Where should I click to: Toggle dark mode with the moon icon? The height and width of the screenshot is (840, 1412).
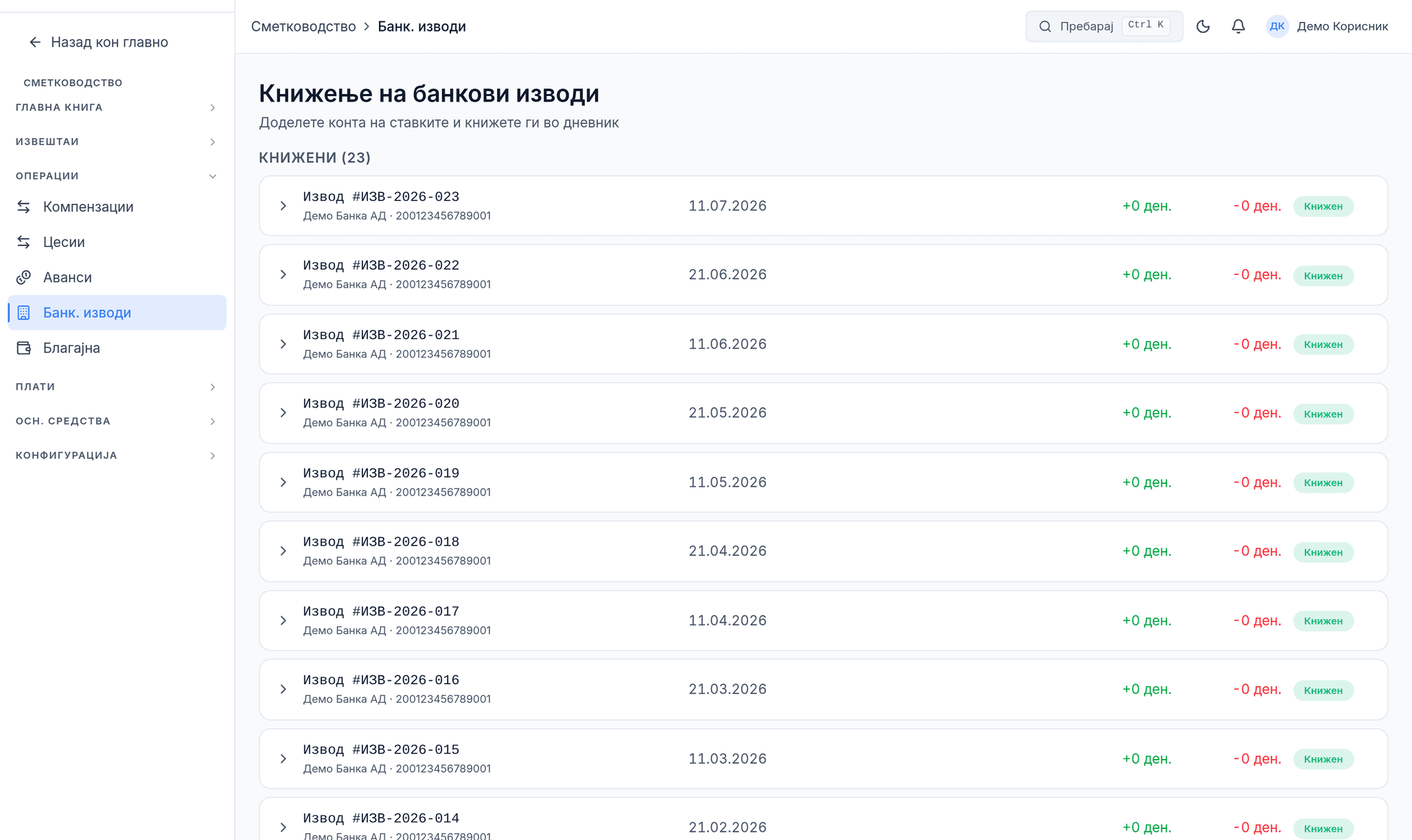click(1203, 27)
